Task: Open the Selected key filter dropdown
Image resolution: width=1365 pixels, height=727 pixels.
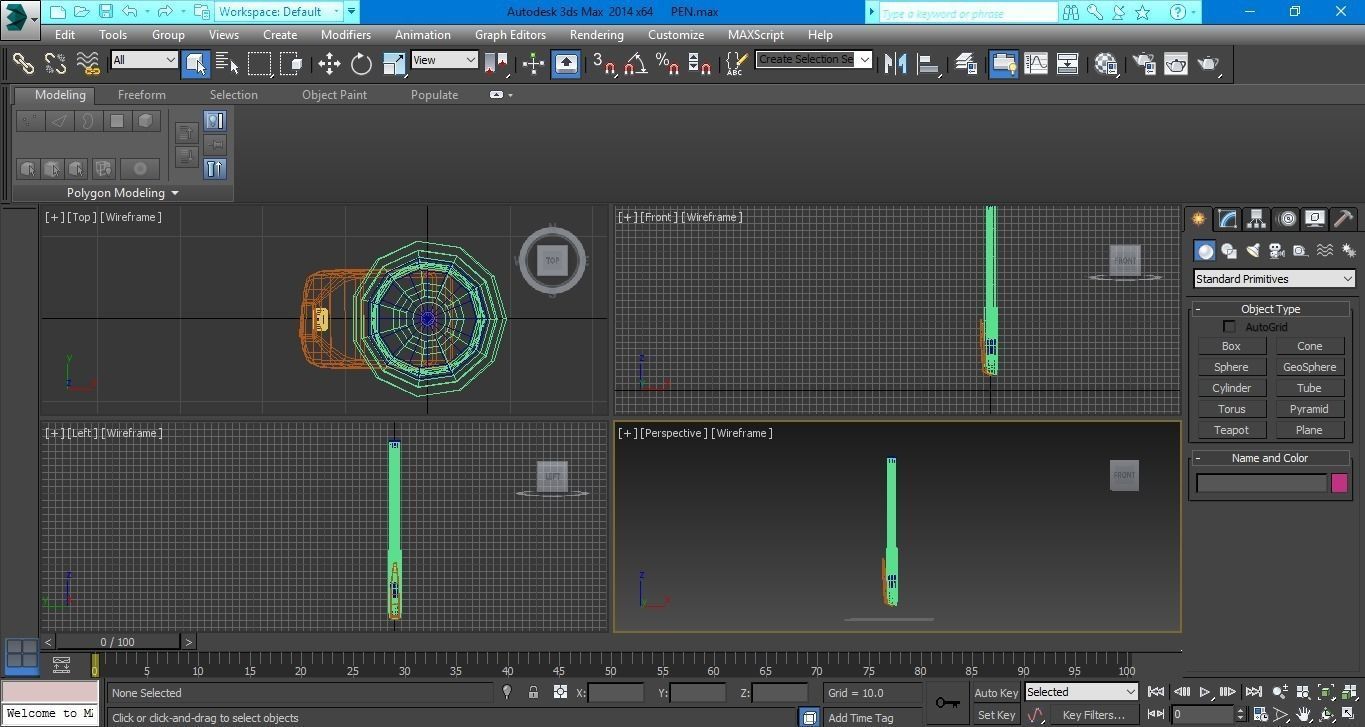Action: click(1081, 692)
